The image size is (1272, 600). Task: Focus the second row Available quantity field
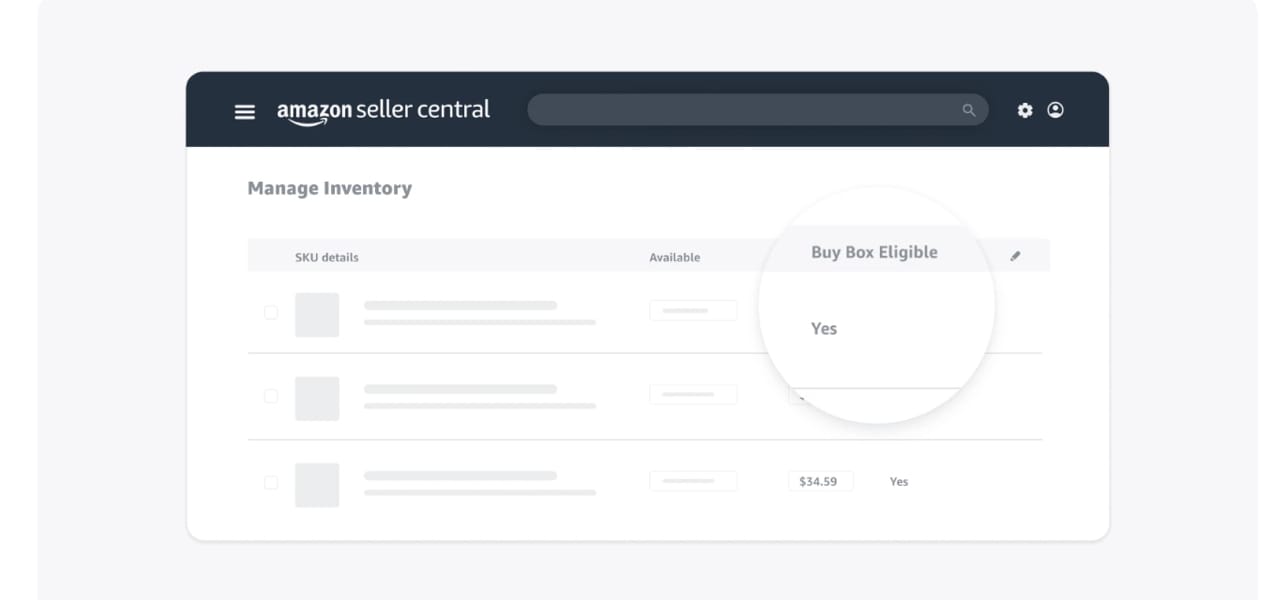coord(693,394)
